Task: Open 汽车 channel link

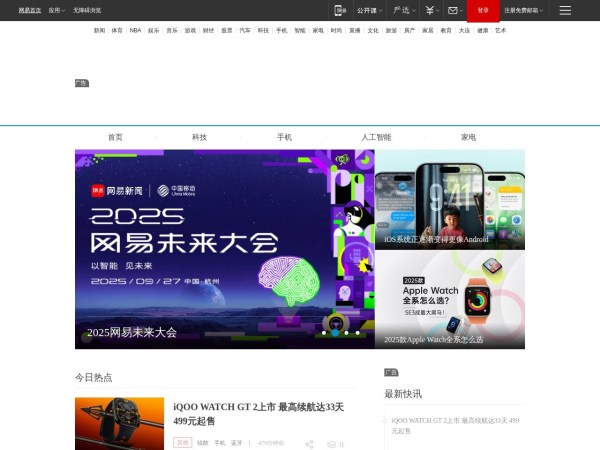Action: coord(245,30)
